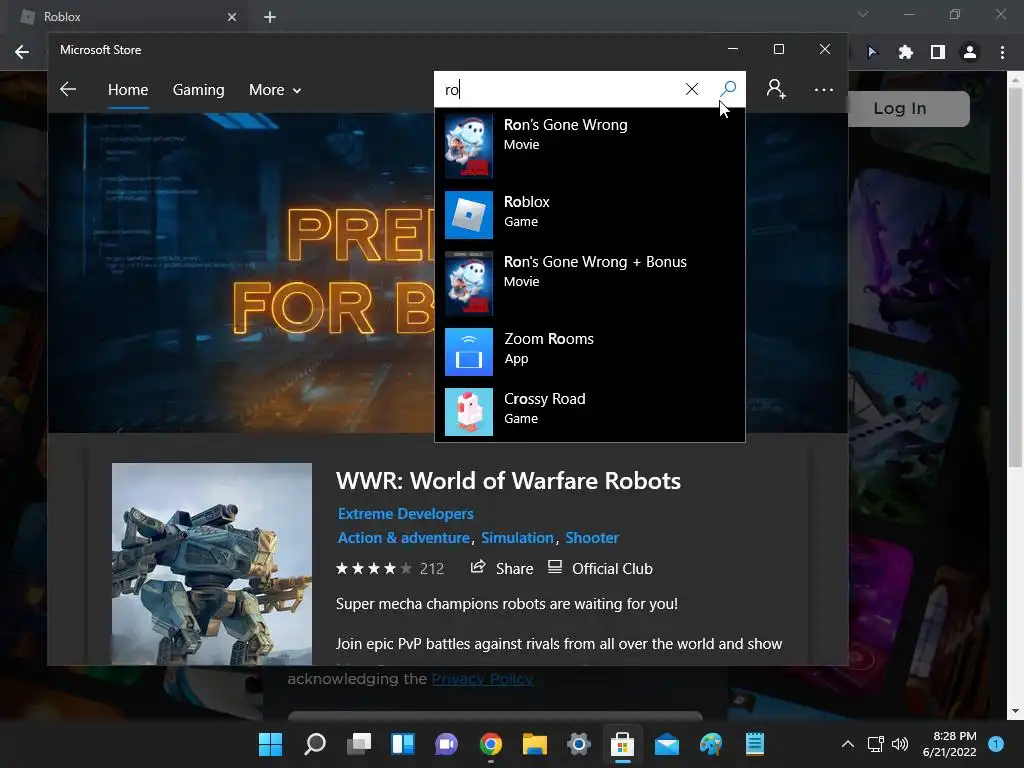
Task: Open the Store account sign-in icon
Action: pos(776,89)
